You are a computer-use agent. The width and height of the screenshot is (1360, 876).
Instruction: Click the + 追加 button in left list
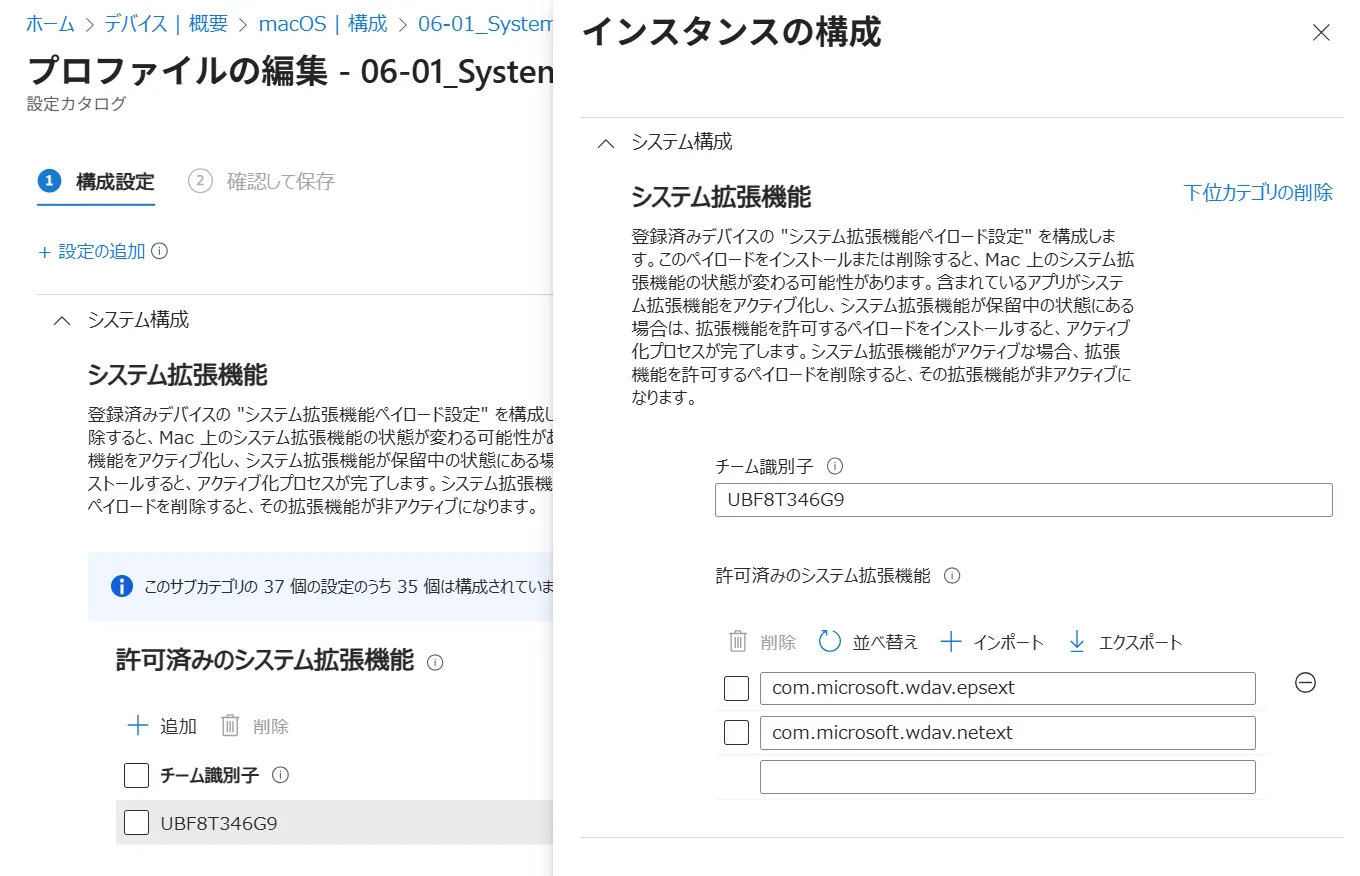[x=162, y=726]
